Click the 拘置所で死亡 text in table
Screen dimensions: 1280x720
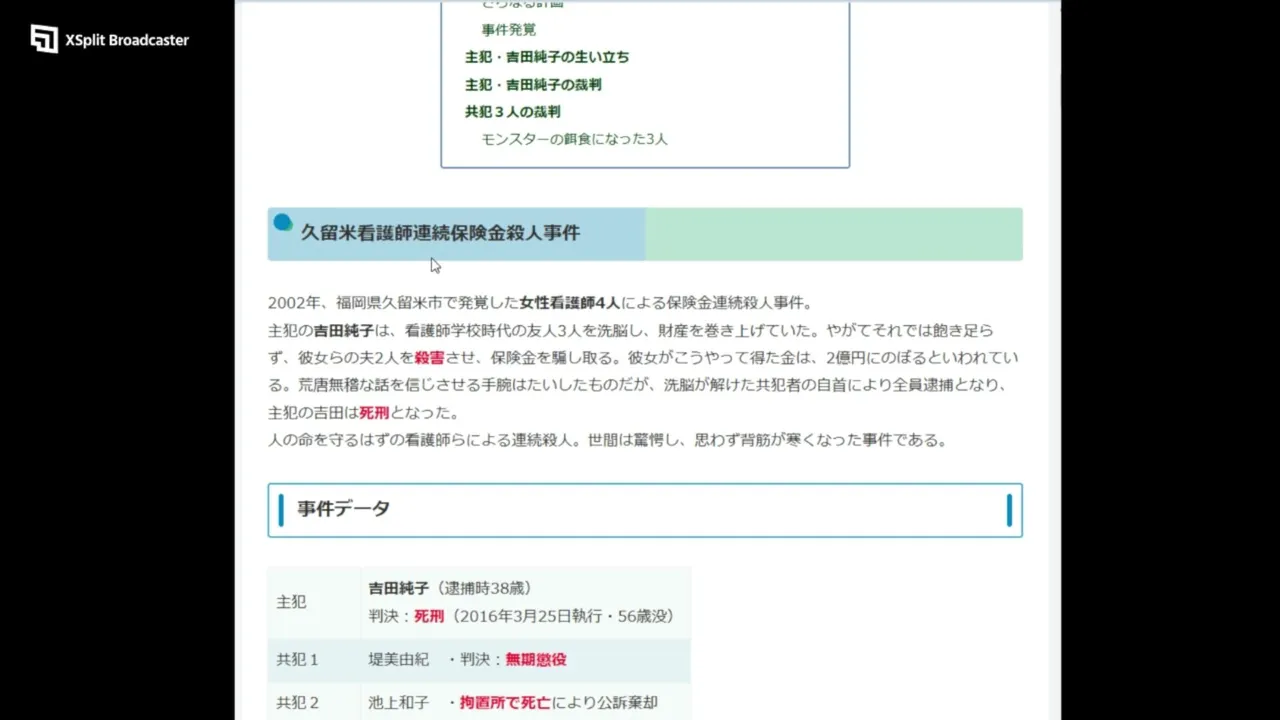point(505,703)
